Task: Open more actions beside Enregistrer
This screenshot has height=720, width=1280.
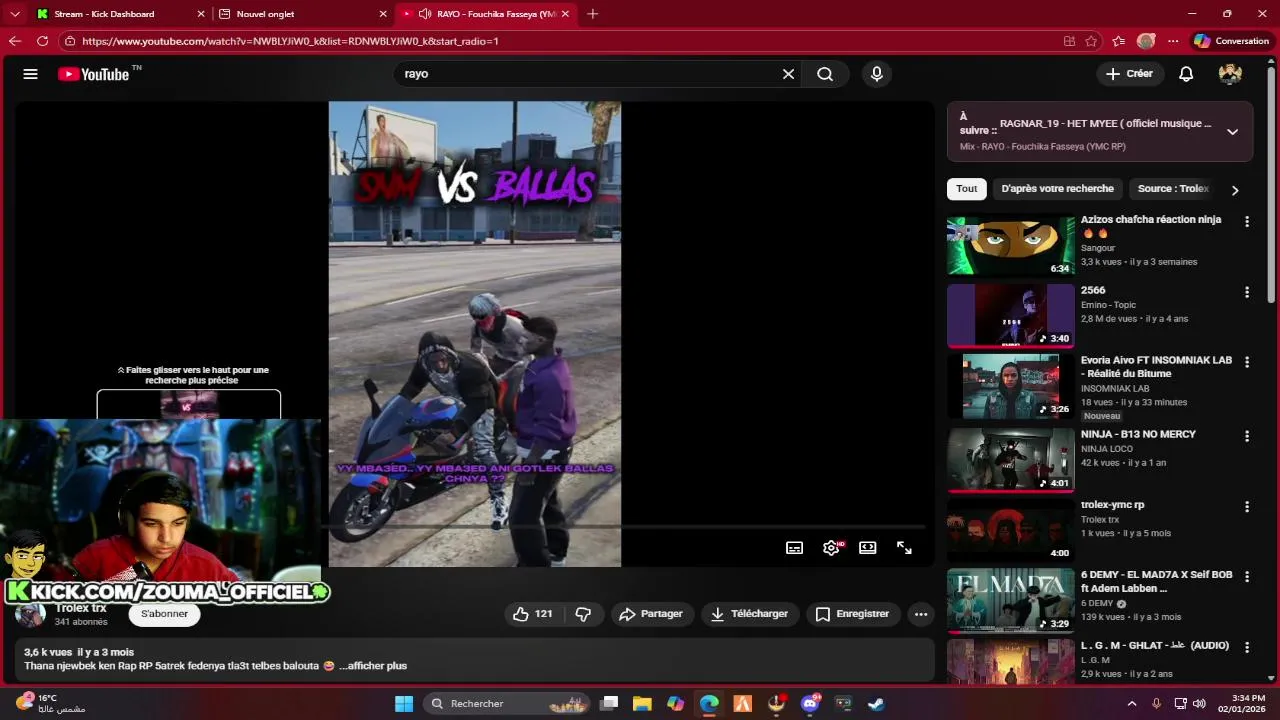Action: click(x=921, y=614)
